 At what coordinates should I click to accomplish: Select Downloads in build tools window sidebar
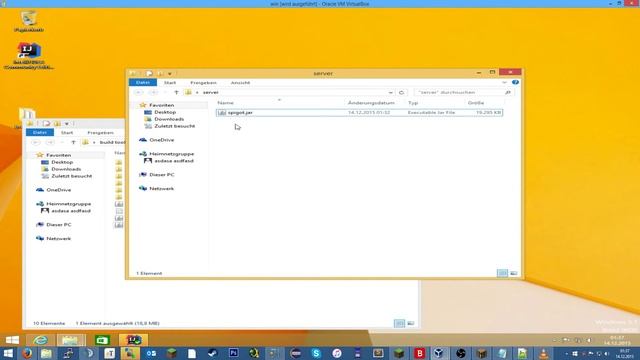click(66, 169)
